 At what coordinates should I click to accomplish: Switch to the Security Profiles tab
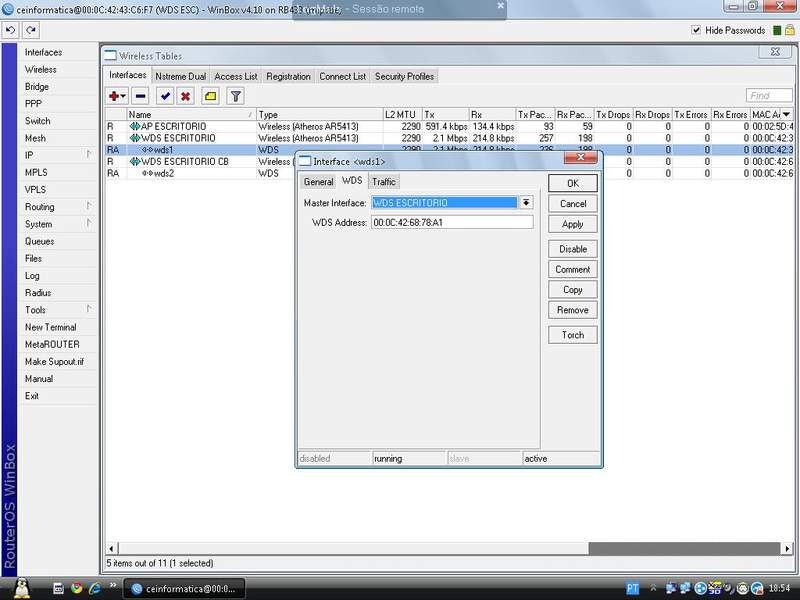point(404,76)
